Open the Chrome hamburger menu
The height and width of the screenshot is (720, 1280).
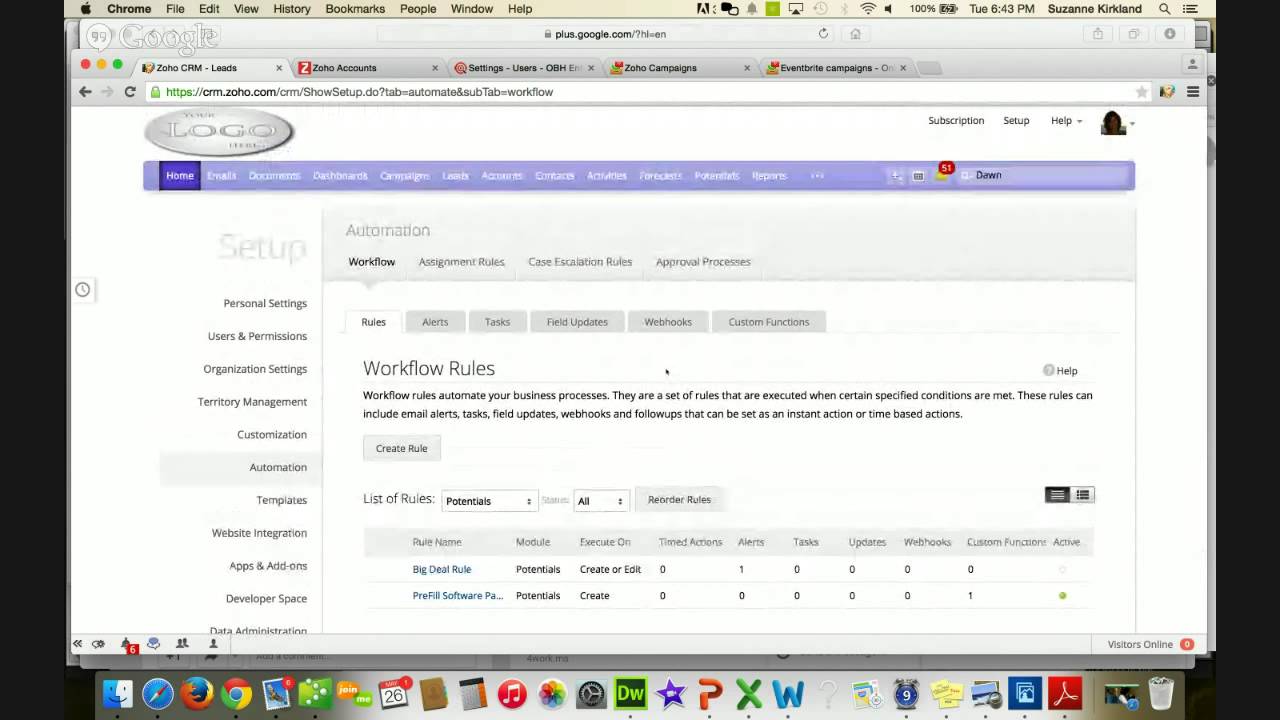pos(1192,91)
